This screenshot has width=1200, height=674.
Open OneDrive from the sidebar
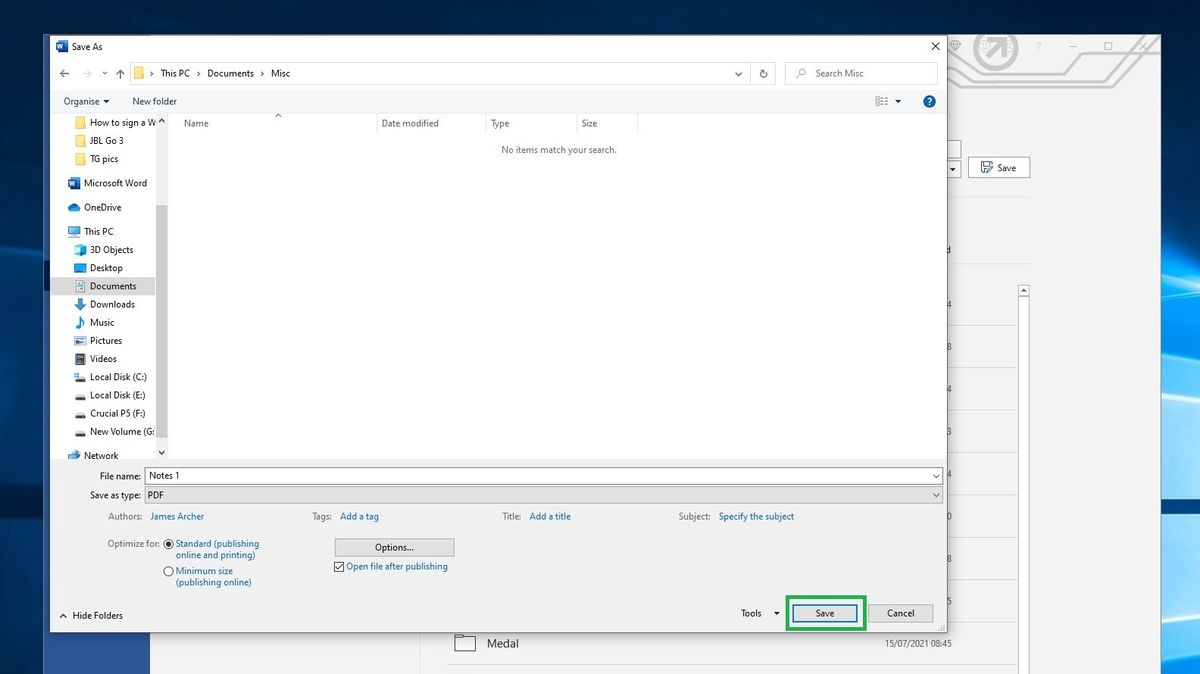click(x=104, y=207)
